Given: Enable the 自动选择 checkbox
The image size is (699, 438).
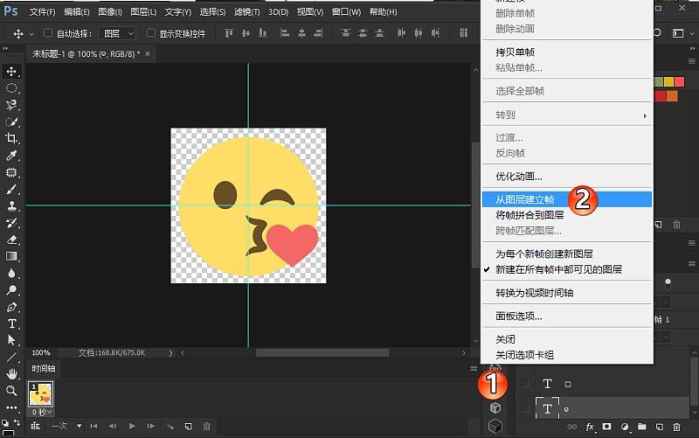Looking at the screenshot, I should [48, 33].
